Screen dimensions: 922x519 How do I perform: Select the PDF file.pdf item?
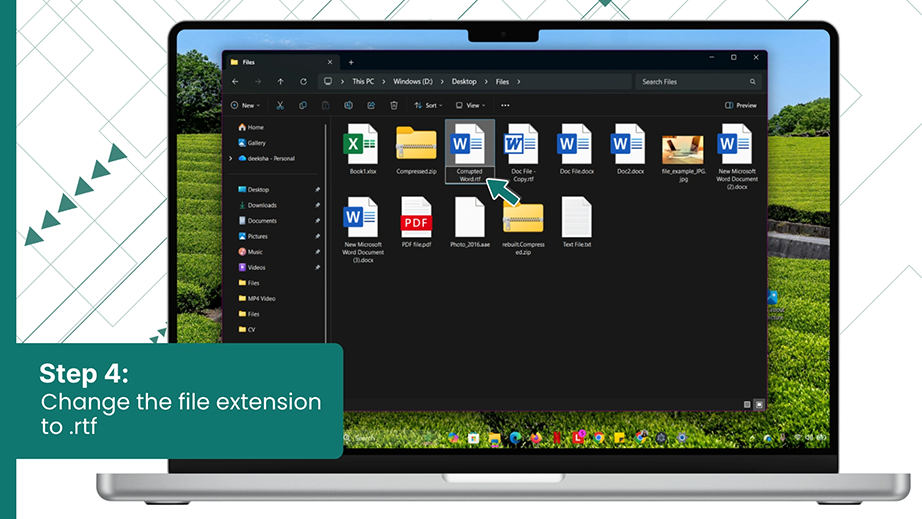click(416, 222)
